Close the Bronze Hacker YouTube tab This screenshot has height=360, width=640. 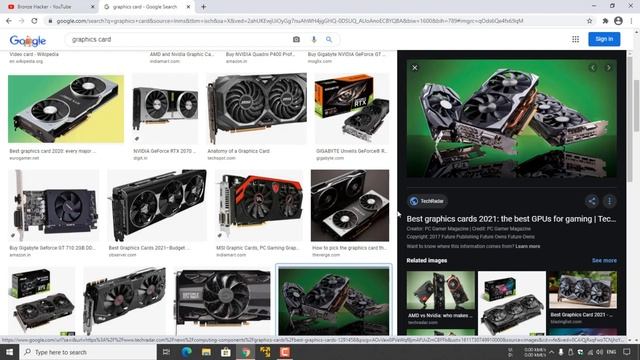tap(93, 7)
